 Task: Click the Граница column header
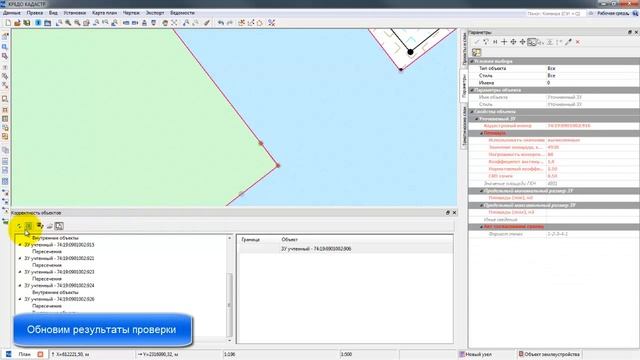click(x=250, y=240)
